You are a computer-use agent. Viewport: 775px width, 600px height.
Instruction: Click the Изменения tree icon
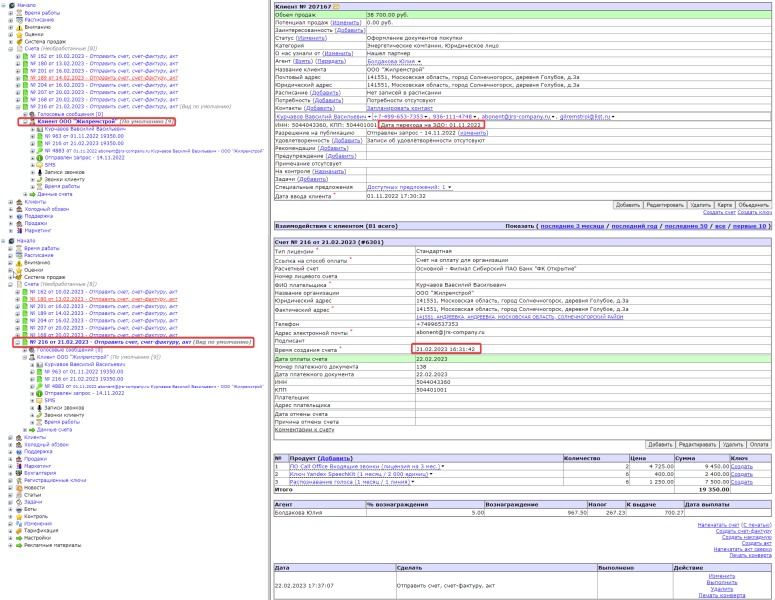coord(19,523)
